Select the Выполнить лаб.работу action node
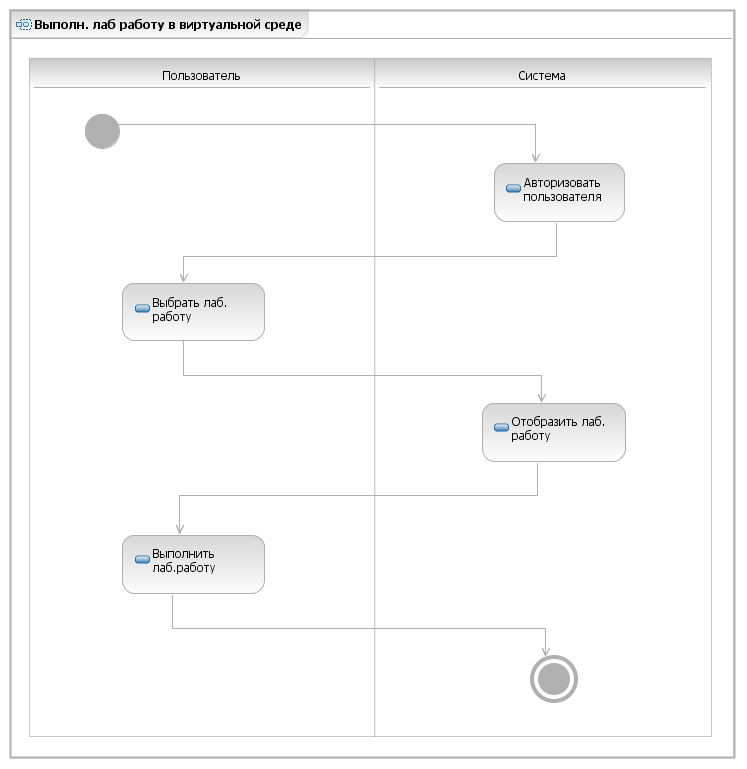747x769 pixels. coord(193,564)
